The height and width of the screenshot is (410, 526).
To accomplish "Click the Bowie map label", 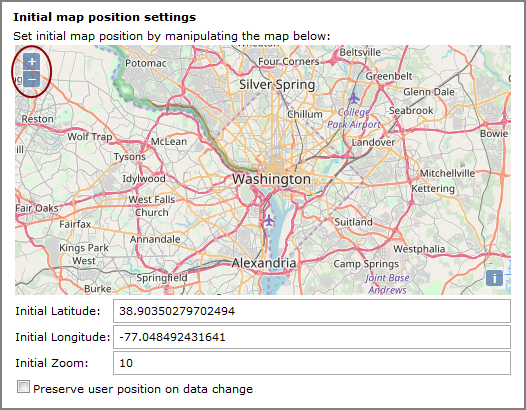I will click(494, 134).
